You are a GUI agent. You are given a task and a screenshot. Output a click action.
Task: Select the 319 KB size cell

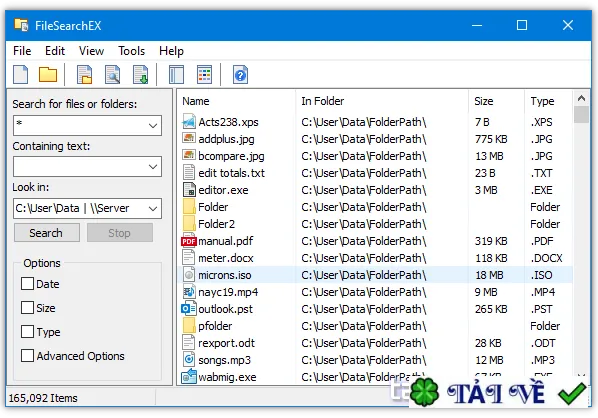click(491, 241)
